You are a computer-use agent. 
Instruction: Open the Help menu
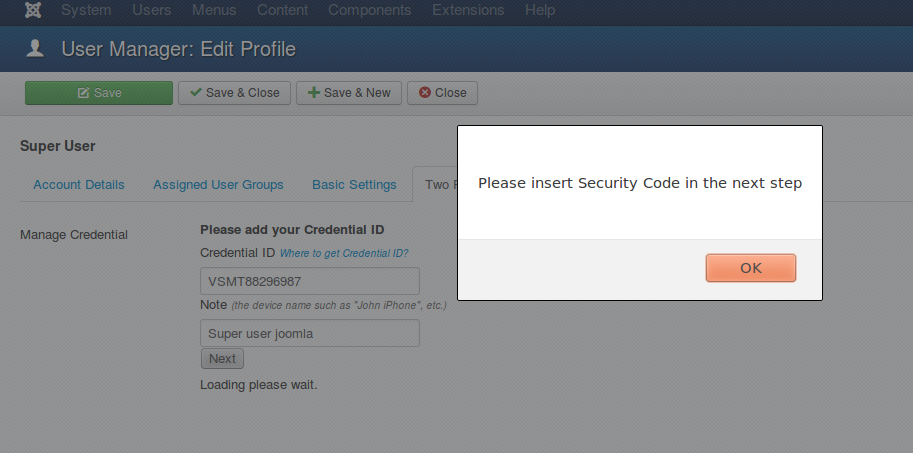[x=540, y=10]
